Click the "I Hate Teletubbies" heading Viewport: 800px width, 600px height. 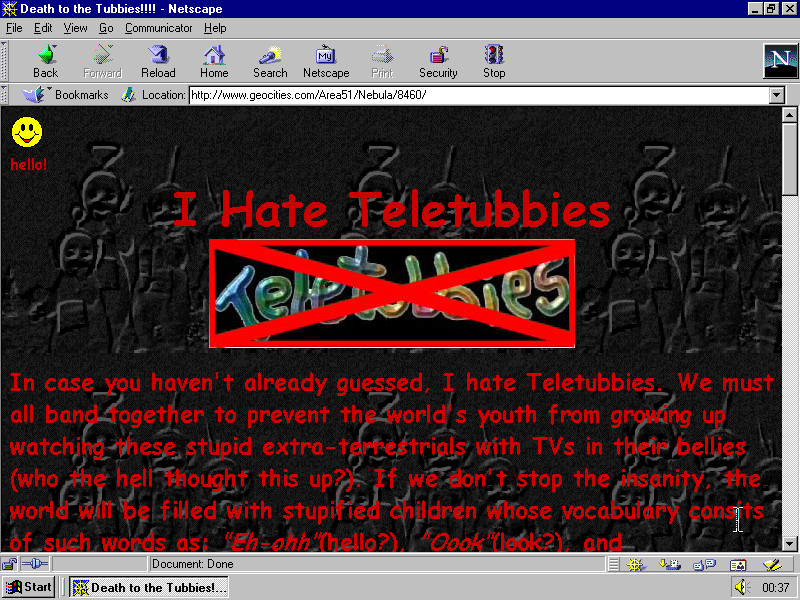pos(391,210)
